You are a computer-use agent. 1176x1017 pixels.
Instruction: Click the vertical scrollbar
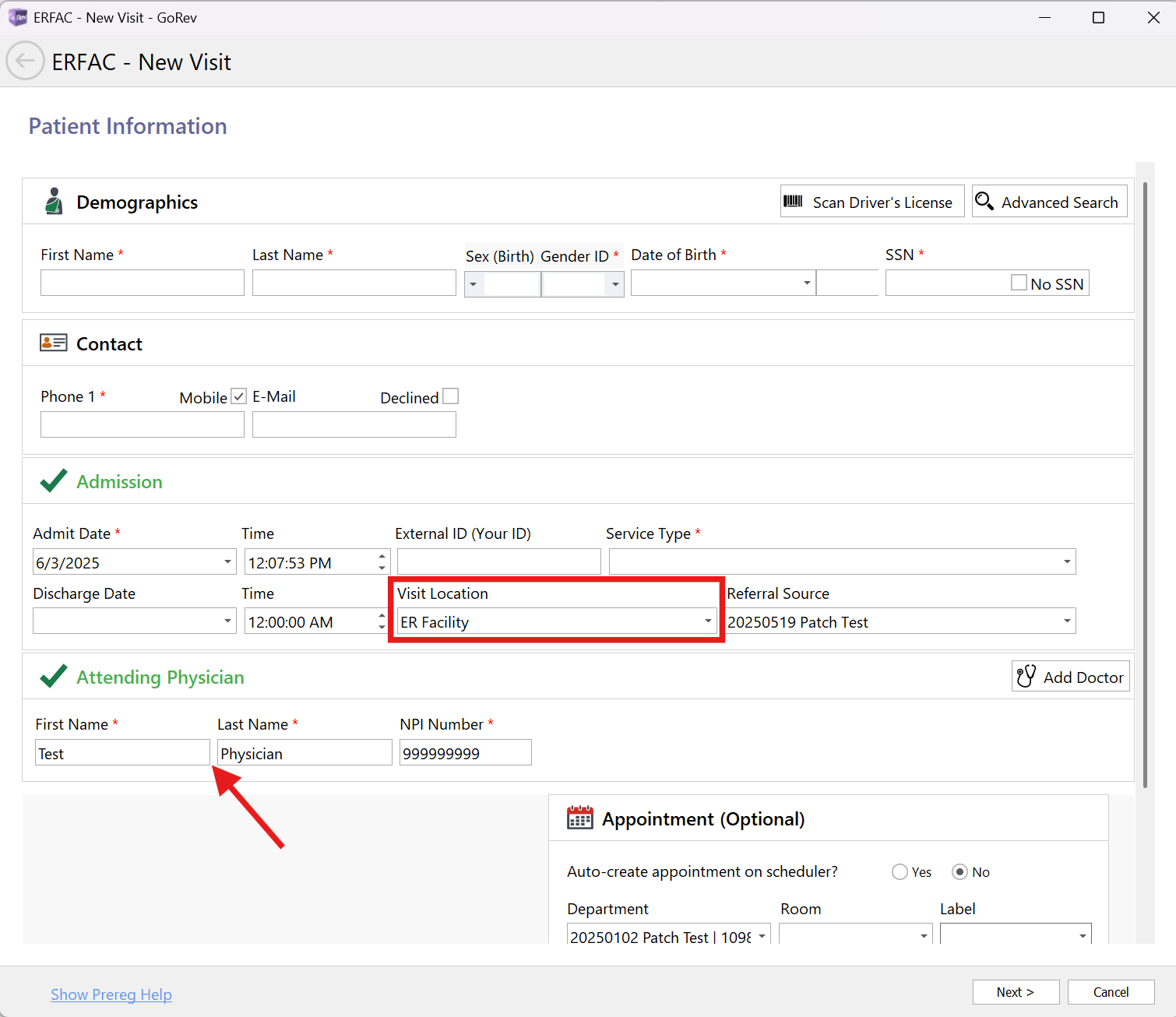tap(1145, 484)
